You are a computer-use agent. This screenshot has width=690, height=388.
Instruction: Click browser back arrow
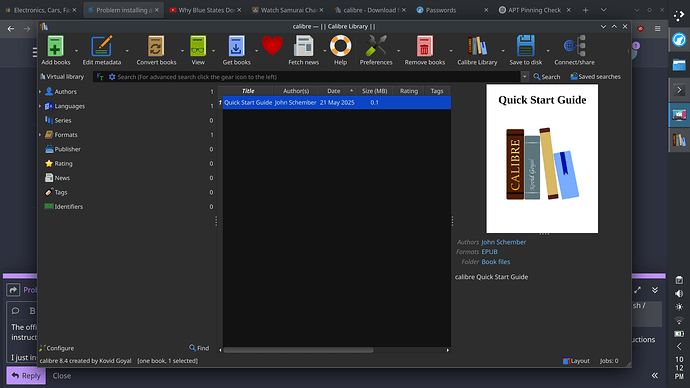click(11, 29)
